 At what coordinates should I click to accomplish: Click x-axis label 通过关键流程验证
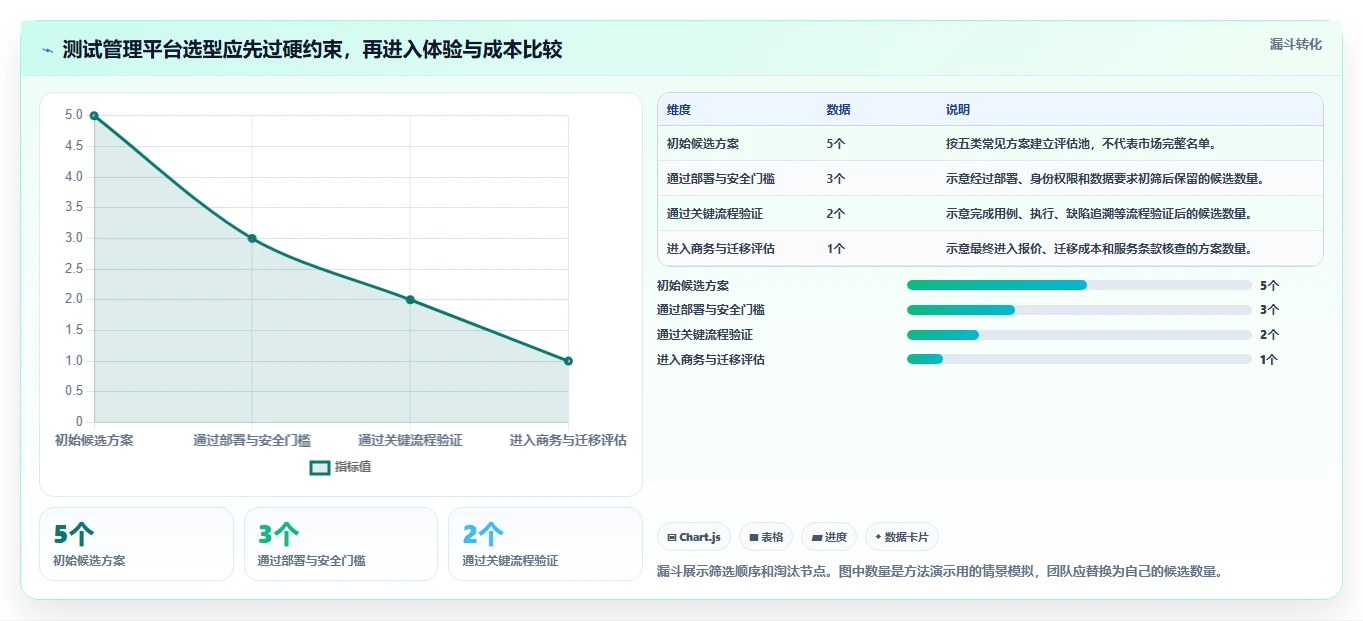coord(410,440)
